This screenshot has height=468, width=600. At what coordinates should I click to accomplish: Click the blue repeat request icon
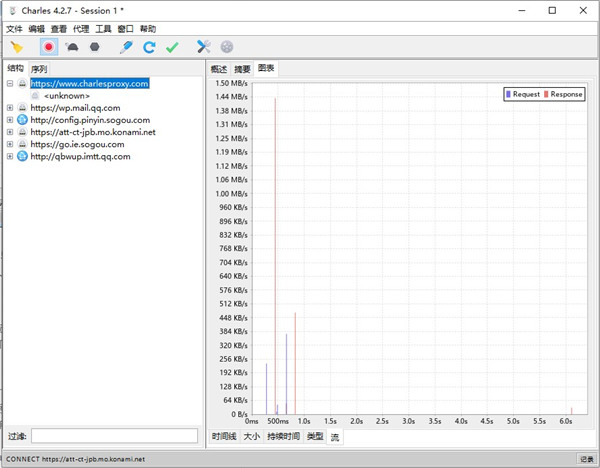149,47
